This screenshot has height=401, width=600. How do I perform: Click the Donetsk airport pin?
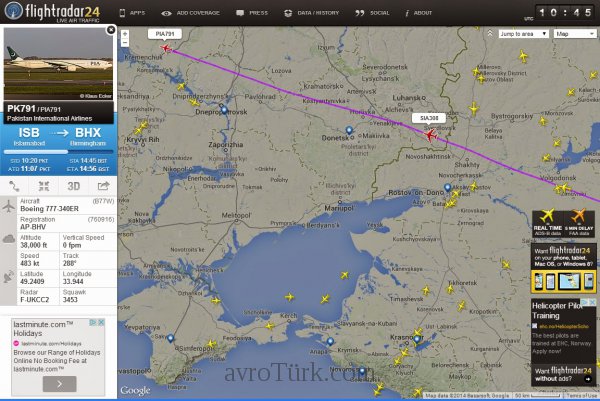(349, 131)
